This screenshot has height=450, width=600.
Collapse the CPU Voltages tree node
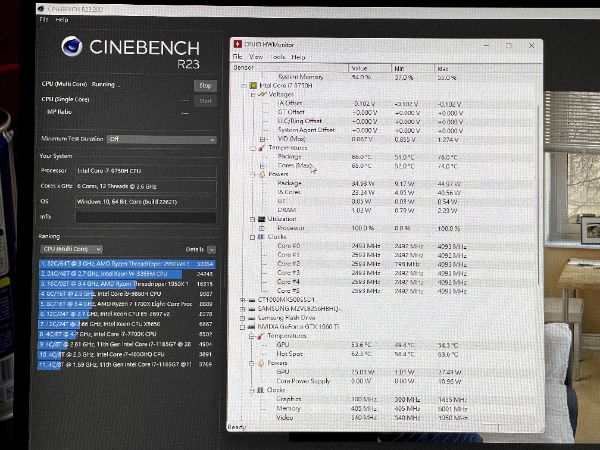pyautogui.click(x=253, y=95)
